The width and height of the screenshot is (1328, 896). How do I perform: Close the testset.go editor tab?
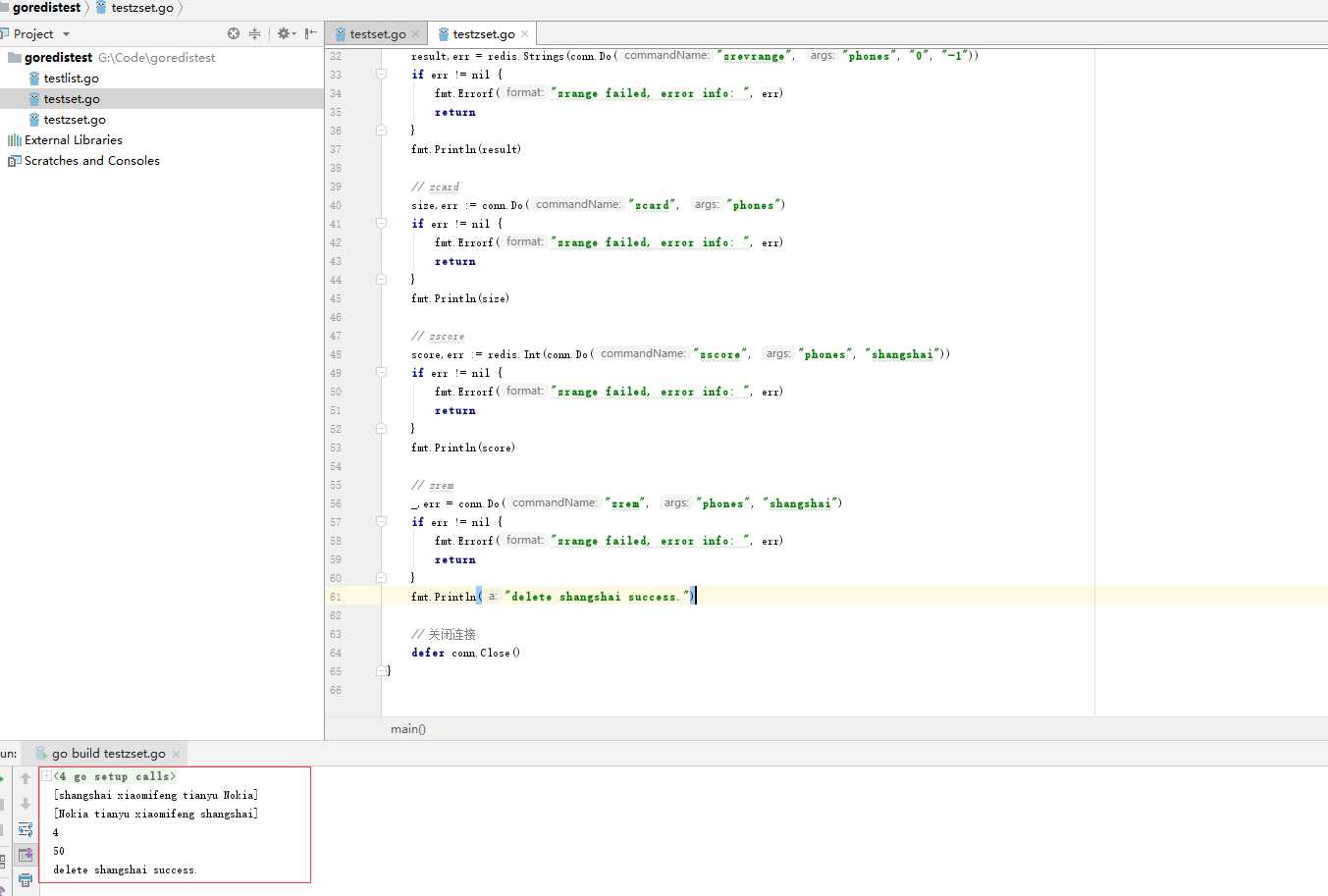click(416, 34)
